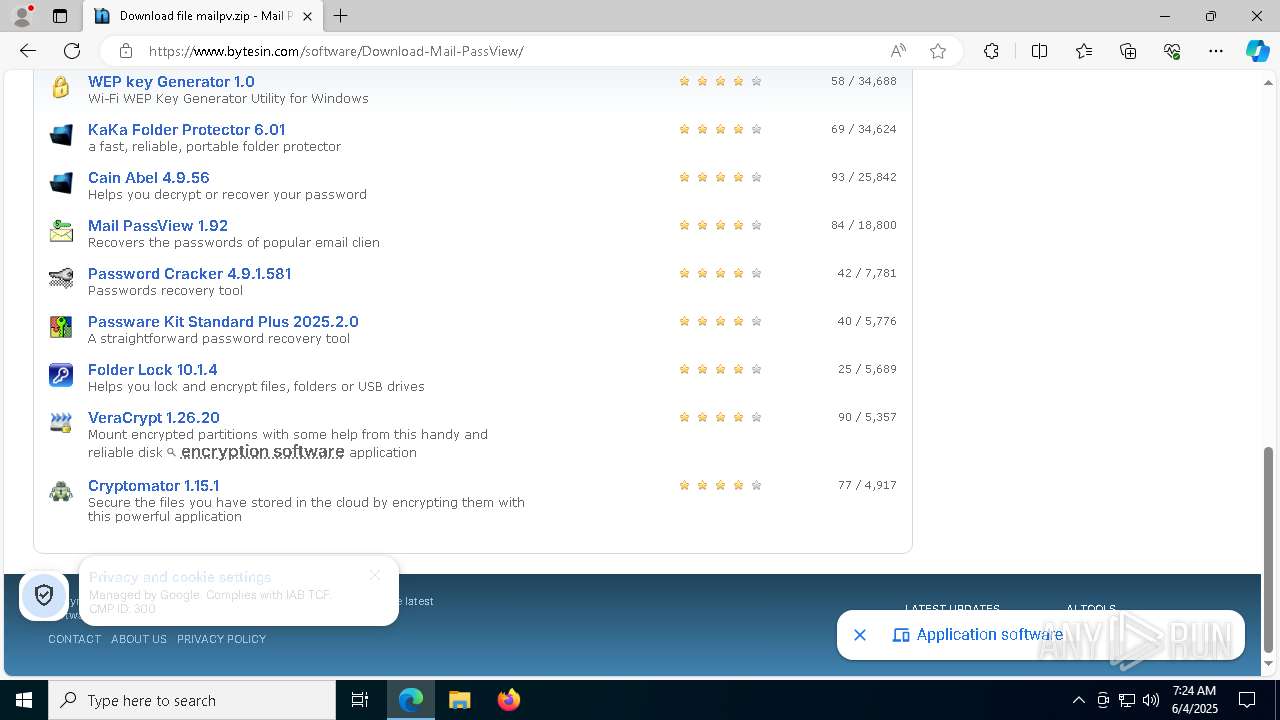Open File Explorer from the taskbar
1280x720 pixels.
459,700
